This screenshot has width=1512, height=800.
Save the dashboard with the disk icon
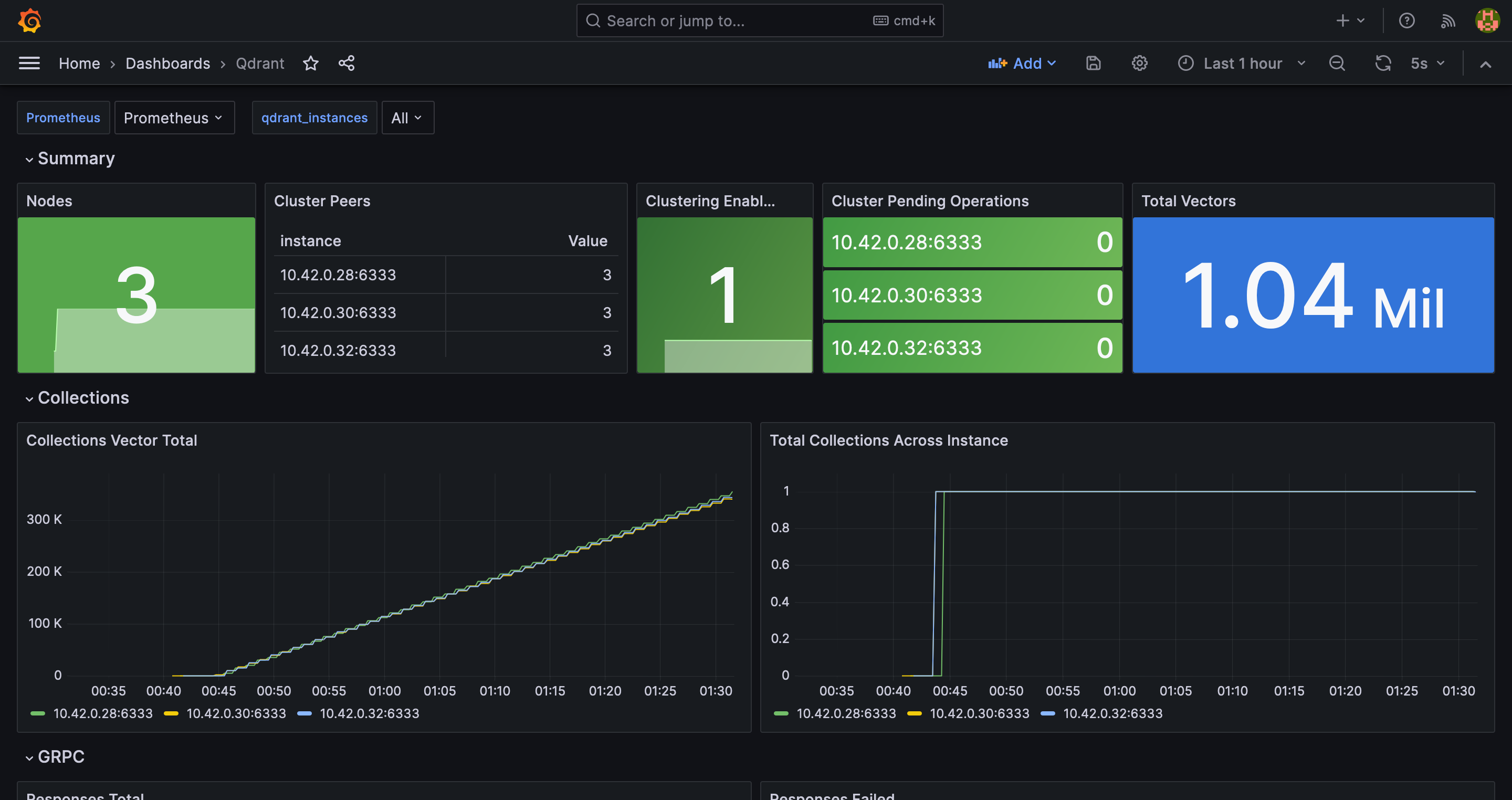(1093, 63)
